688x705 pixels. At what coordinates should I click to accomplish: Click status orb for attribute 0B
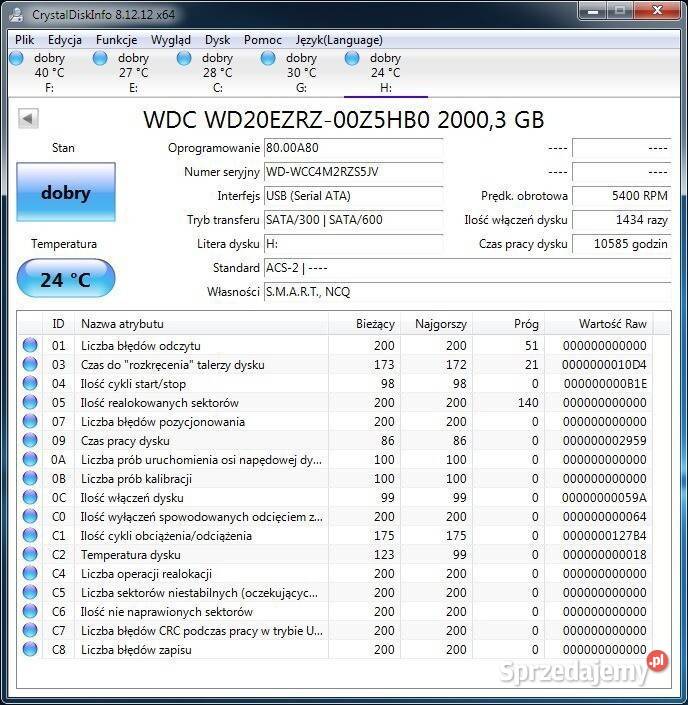click(x=30, y=478)
